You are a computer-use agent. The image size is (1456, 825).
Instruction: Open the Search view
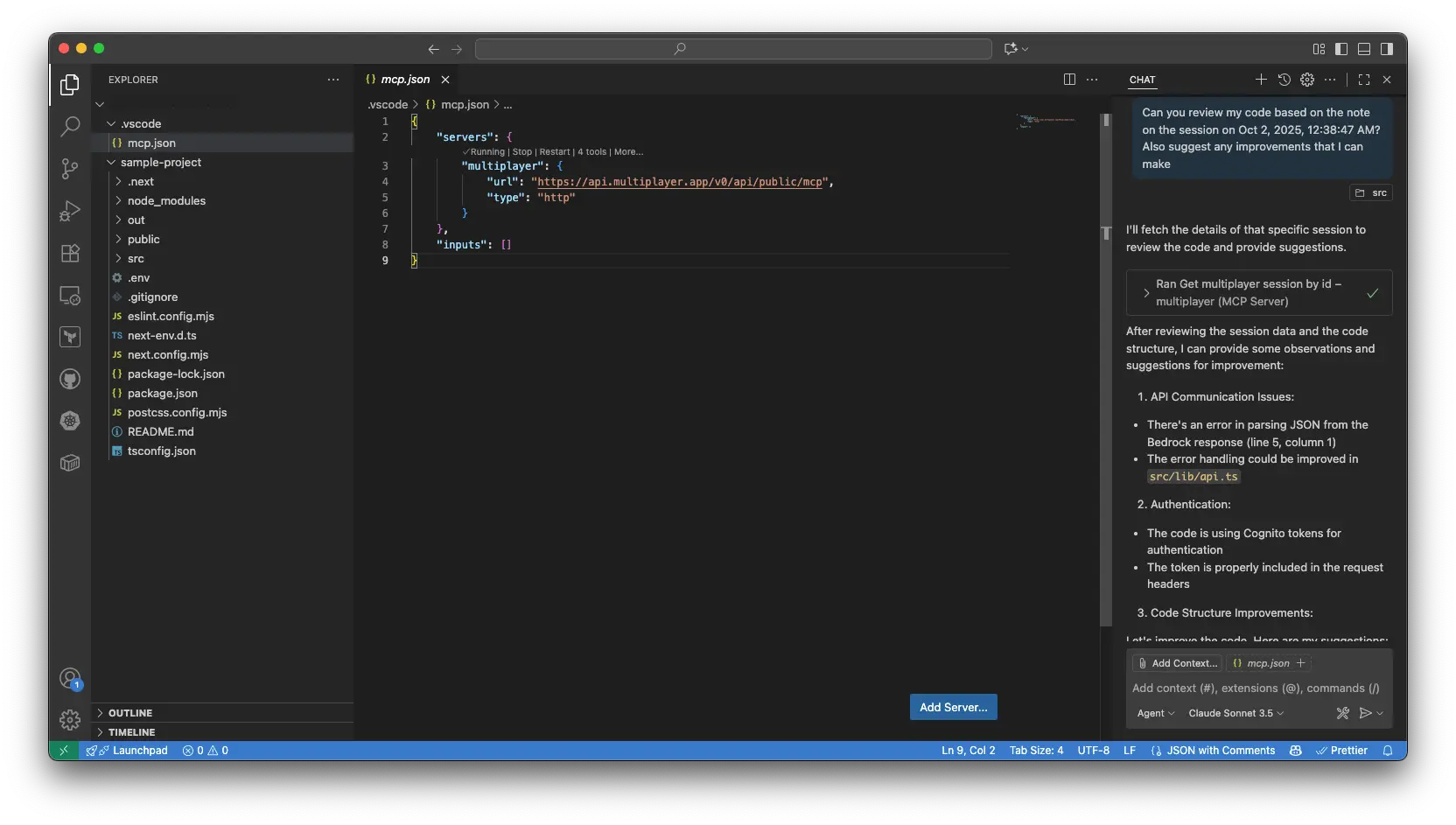(69, 126)
